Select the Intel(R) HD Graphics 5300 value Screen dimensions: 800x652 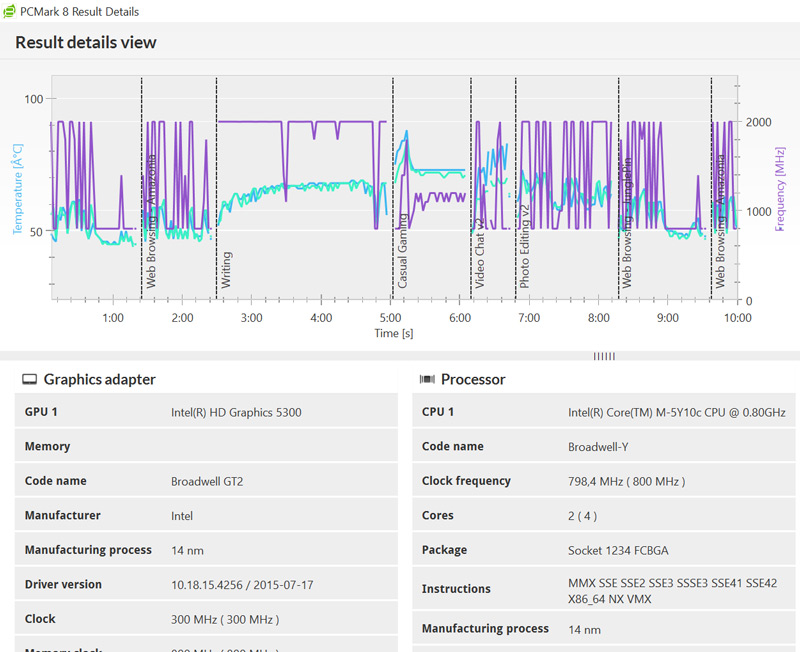pyautogui.click(x=236, y=412)
